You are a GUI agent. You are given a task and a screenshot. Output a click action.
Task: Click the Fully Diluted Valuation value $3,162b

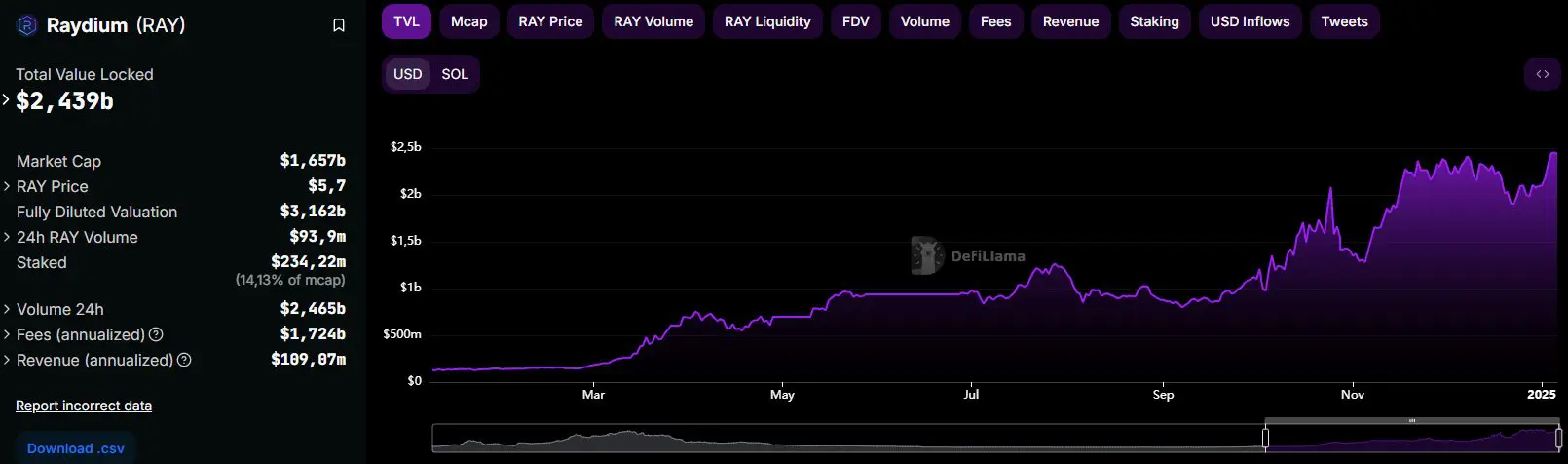pos(313,211)
